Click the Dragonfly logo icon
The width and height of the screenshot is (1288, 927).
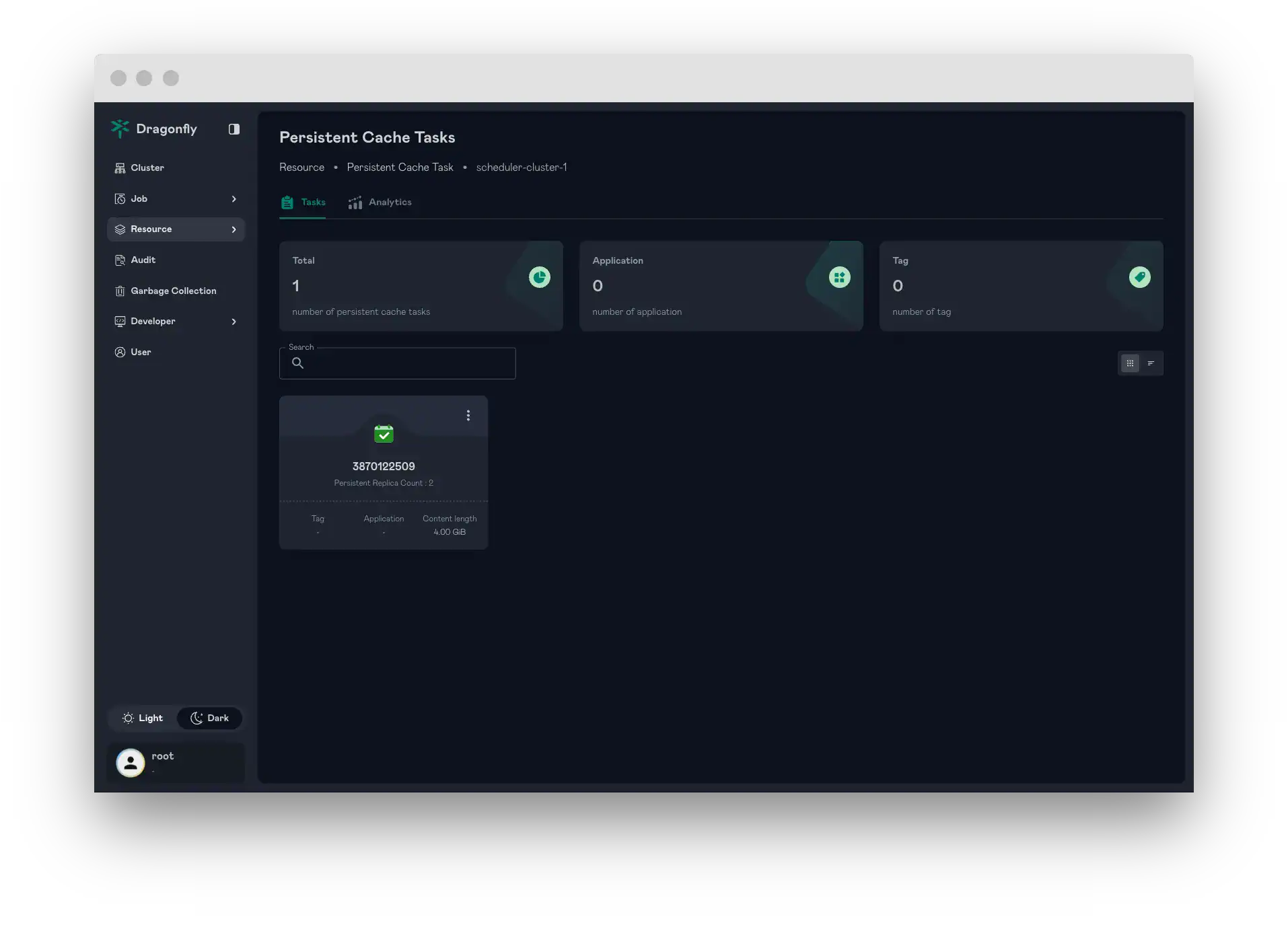pyautogui.click(x=120, y=128)
